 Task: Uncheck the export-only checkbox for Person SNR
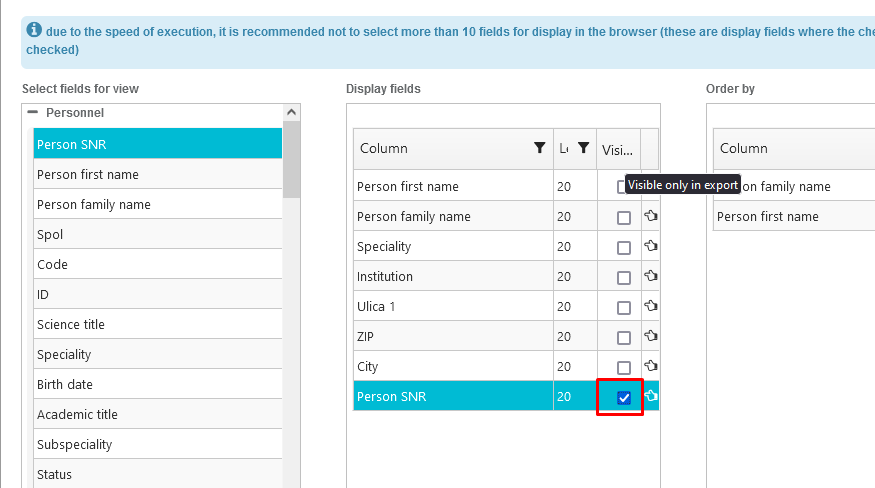click(624, 398)
